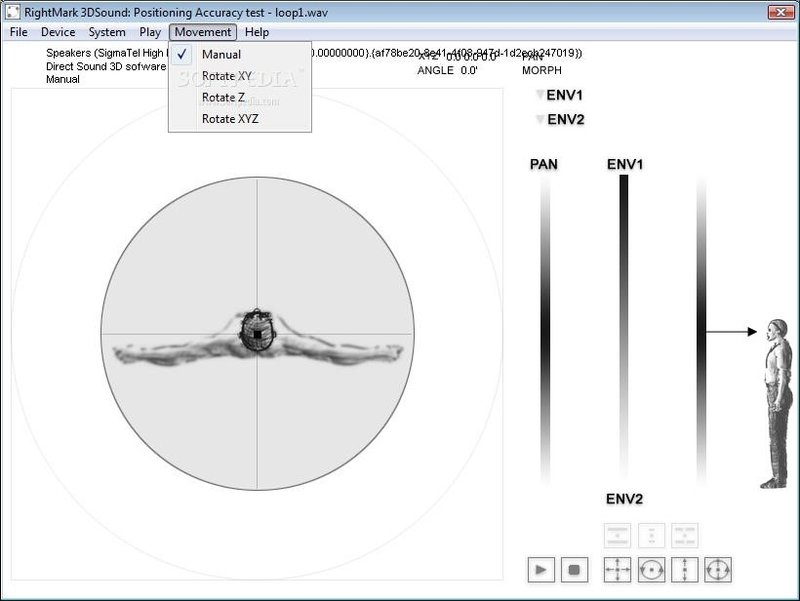
Task: Click first faded ENV2 mode icon
Action: 617,535
